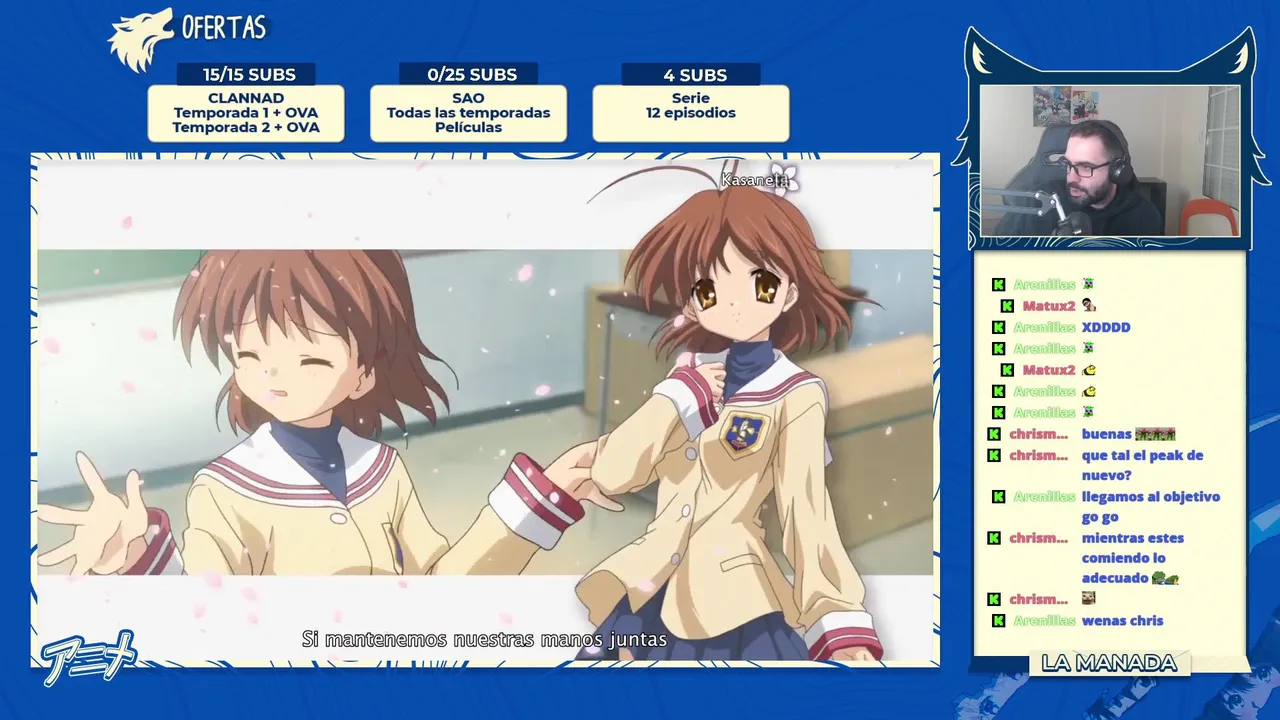
Task: Click Matux2's person emote
Action: (x=1089, y=305)
